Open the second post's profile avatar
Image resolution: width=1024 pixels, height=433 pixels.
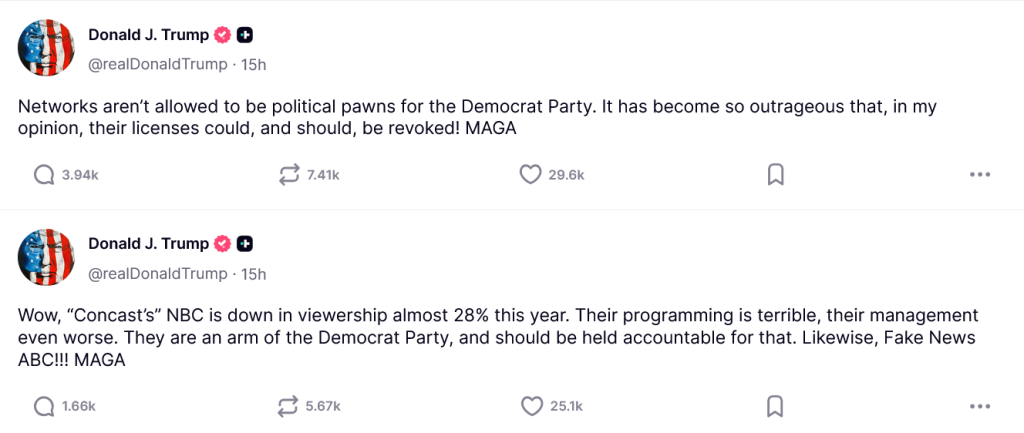coord(47,257)
